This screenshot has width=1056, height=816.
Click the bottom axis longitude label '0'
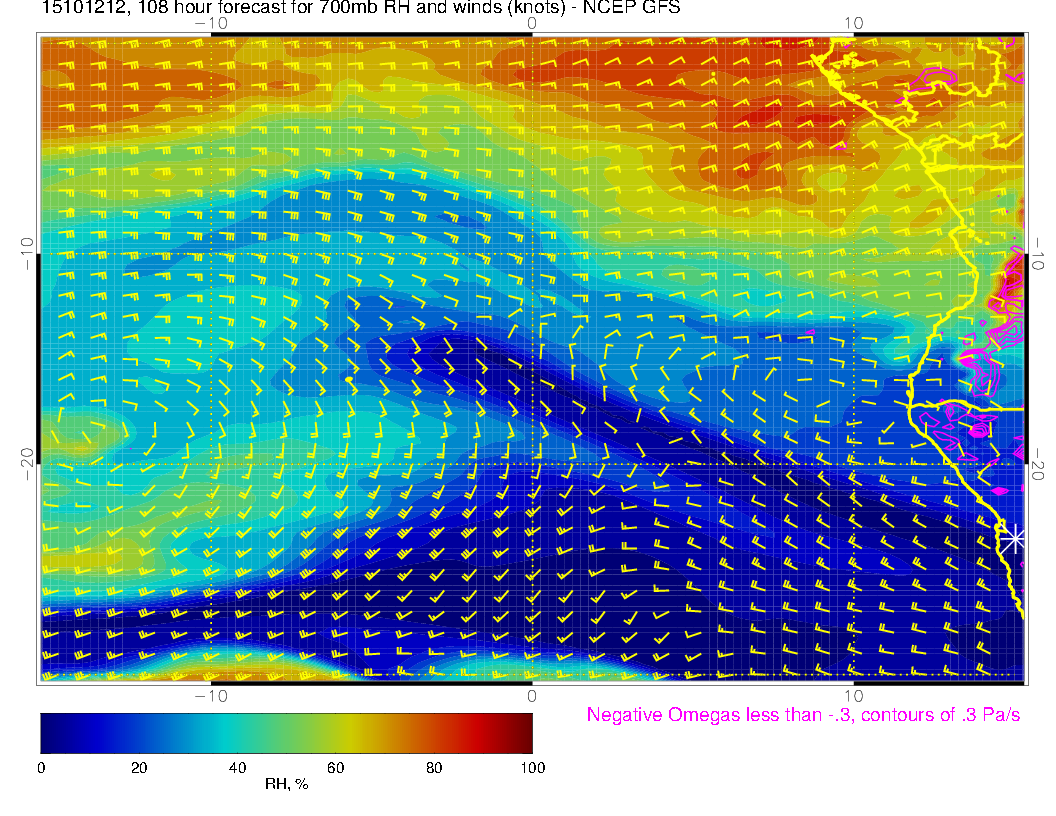coord(532,696)
